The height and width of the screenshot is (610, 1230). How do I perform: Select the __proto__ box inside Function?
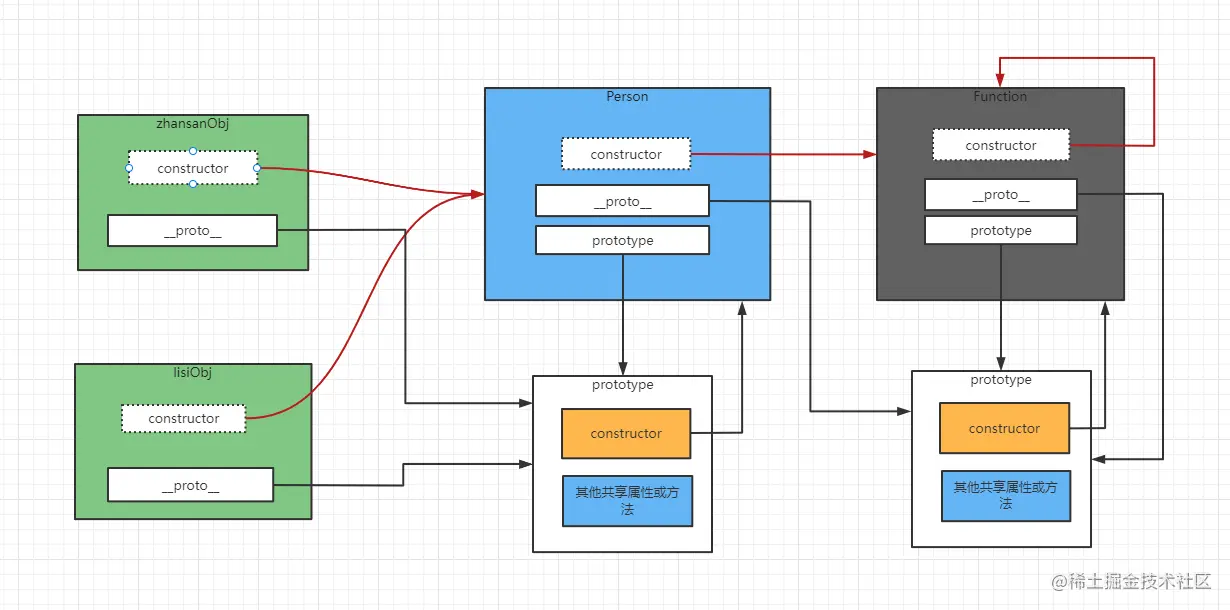[1001, 194]
